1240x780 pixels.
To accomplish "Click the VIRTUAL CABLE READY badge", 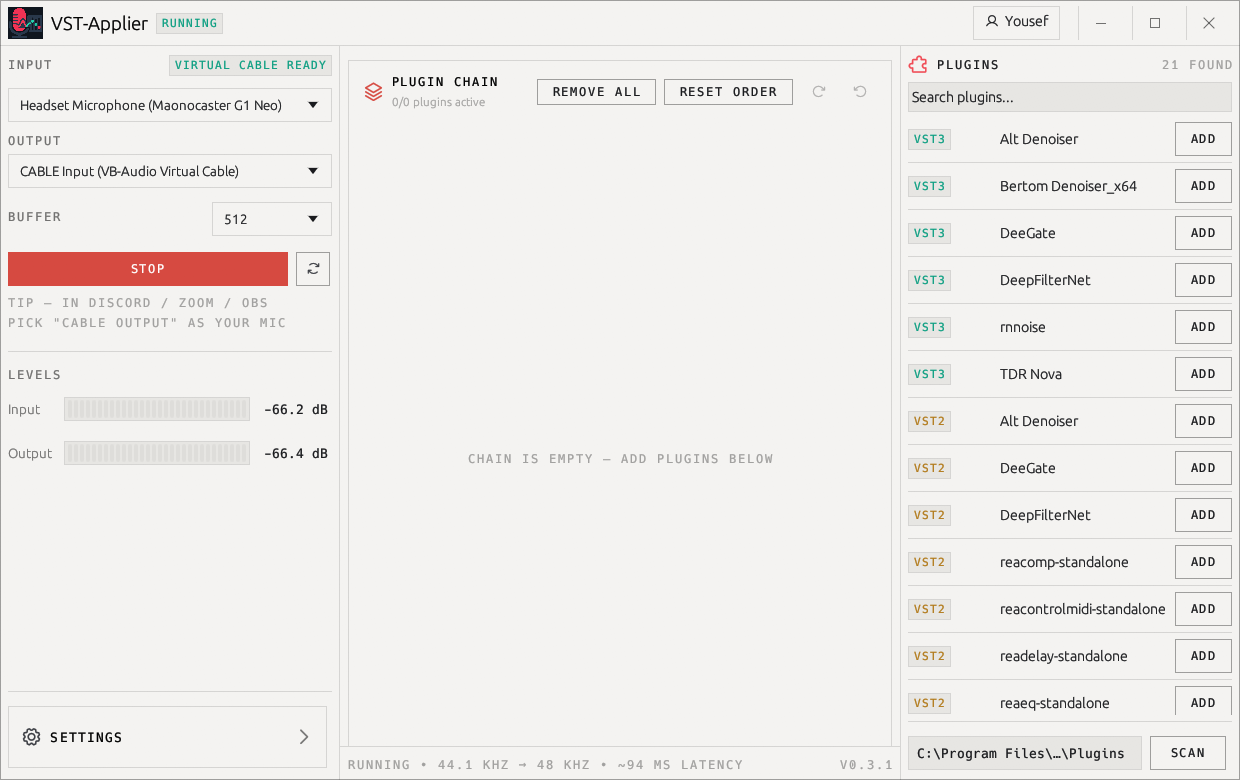I will click(x=251, y=65).
